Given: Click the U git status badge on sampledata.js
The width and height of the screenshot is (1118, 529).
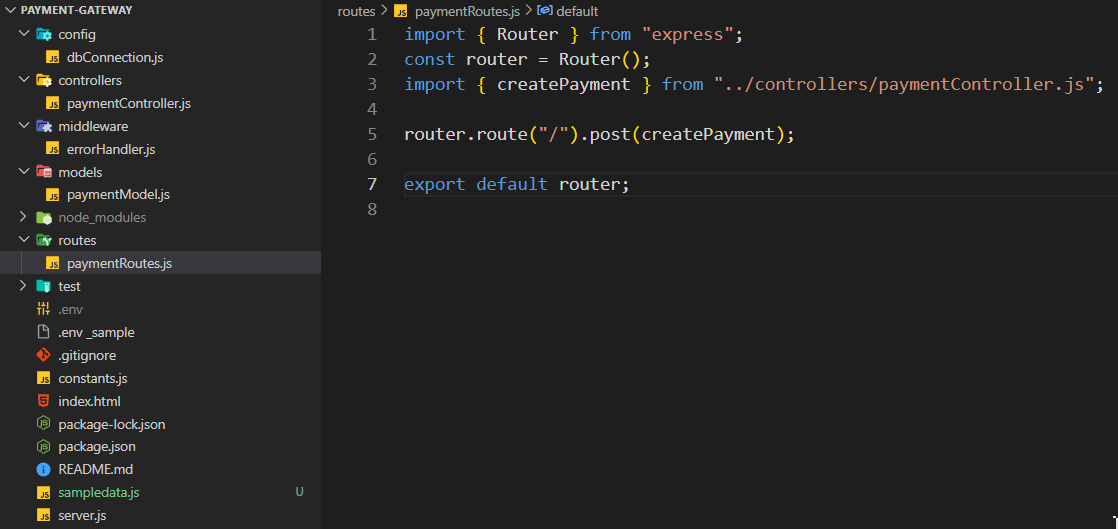Looking at the screenshot, I should (x=299, y=492).
